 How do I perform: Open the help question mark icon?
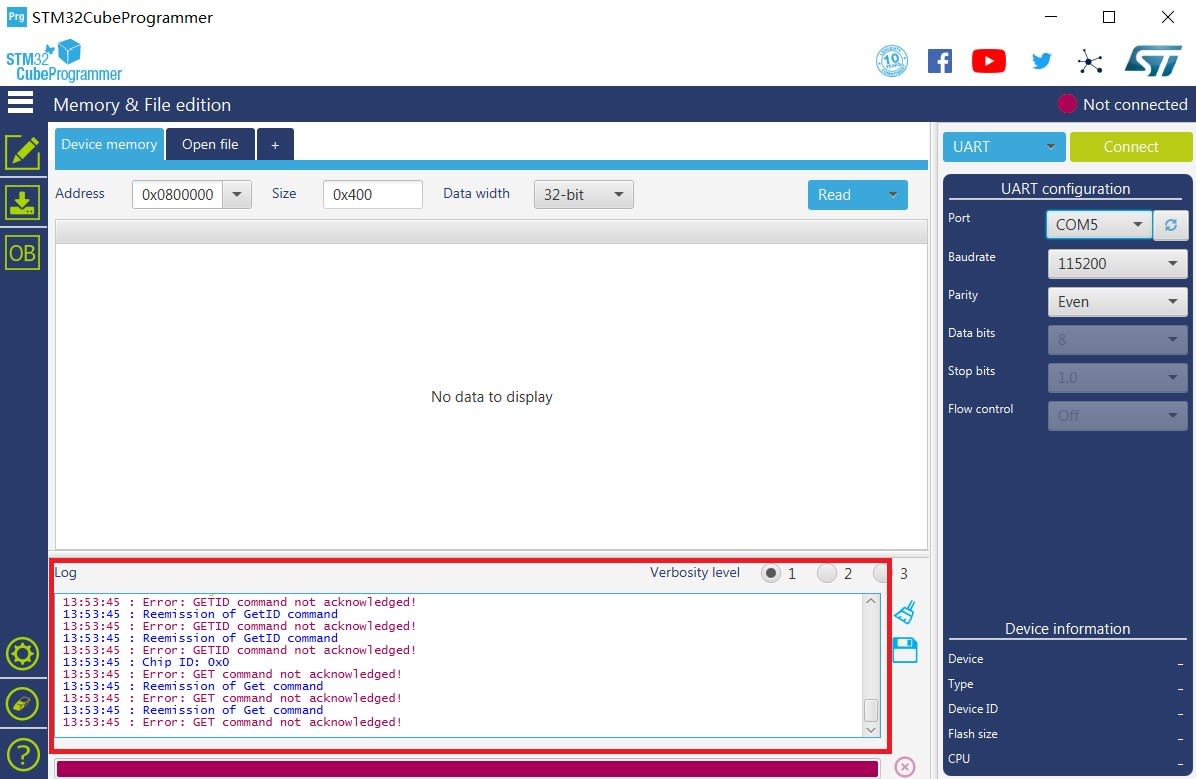[x=23, y=755]
